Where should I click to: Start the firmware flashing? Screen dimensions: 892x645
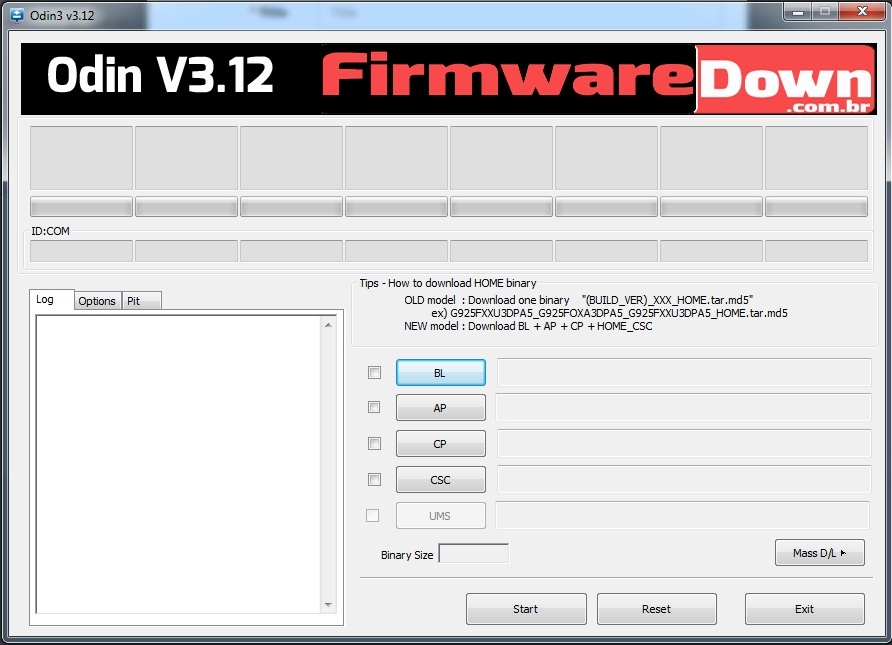tap(526, 609)
